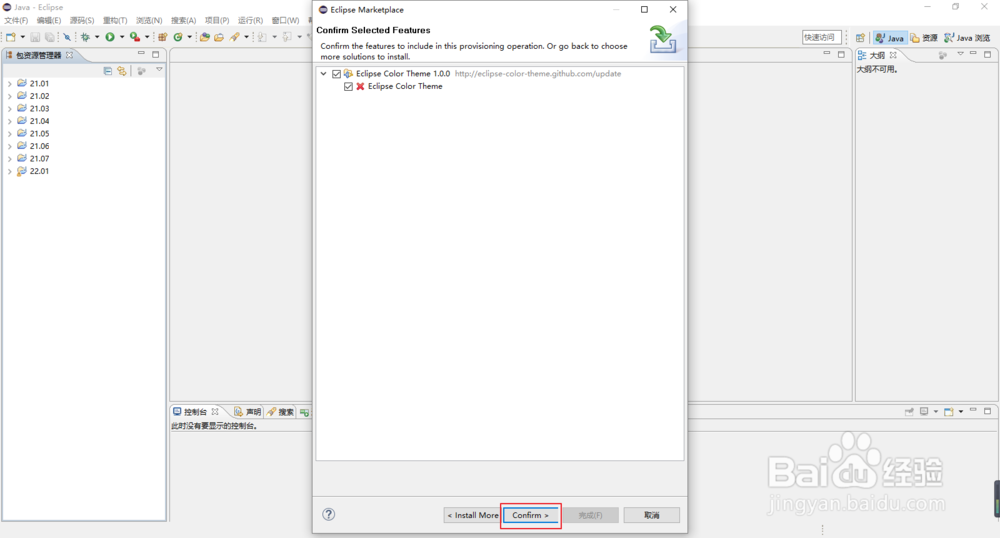Open 源码(S) menu
Screen dimensions: 1000x538
click(x=82, y=20)
